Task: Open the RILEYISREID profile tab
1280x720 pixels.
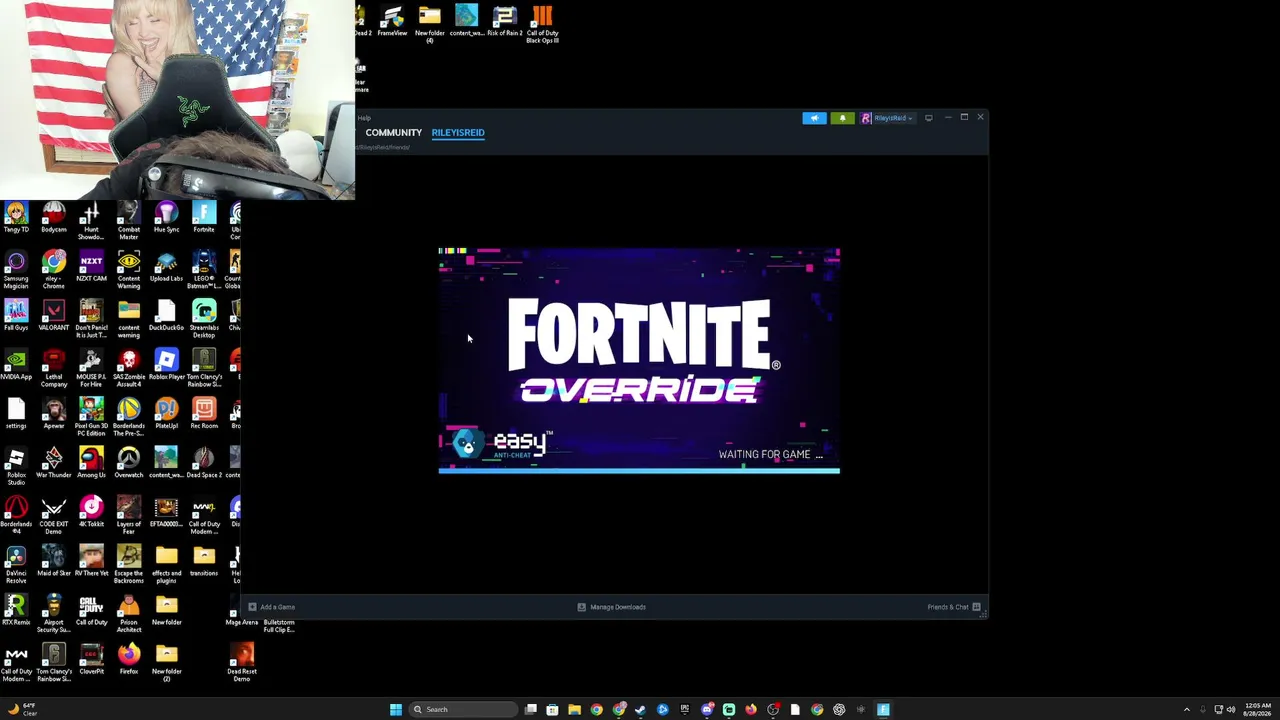Action: tap(458, 133)
